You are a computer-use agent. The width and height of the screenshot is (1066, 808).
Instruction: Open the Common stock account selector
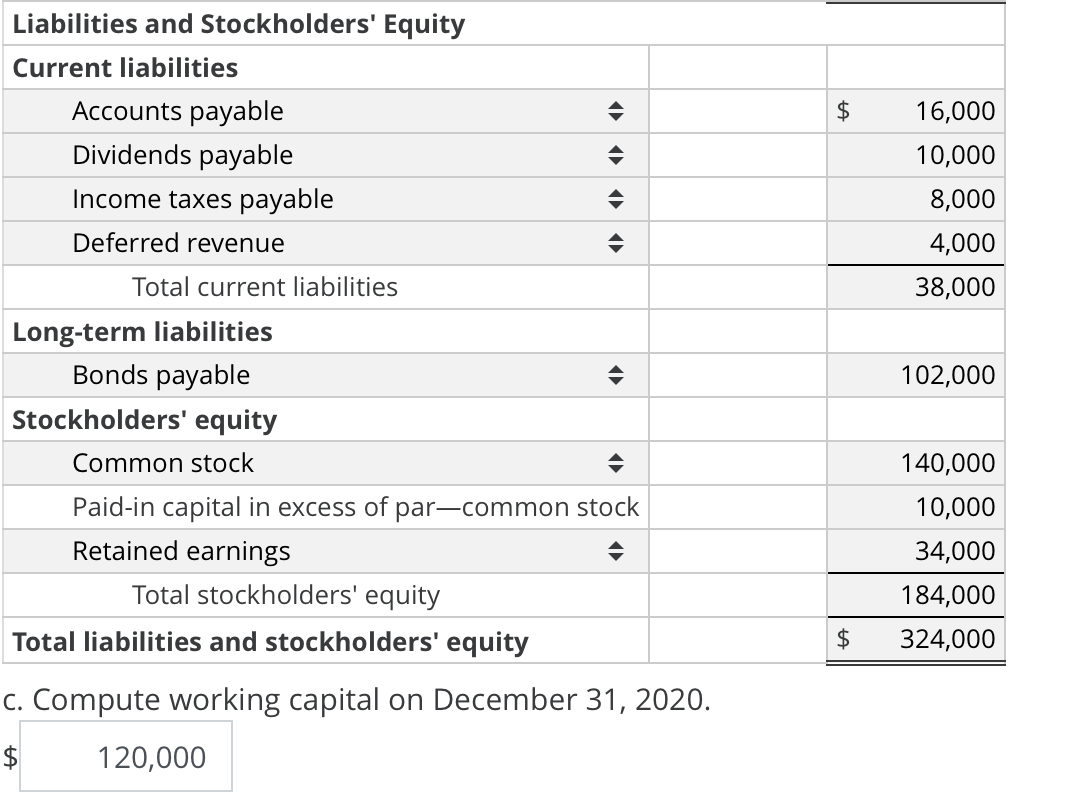pos(617,463)
